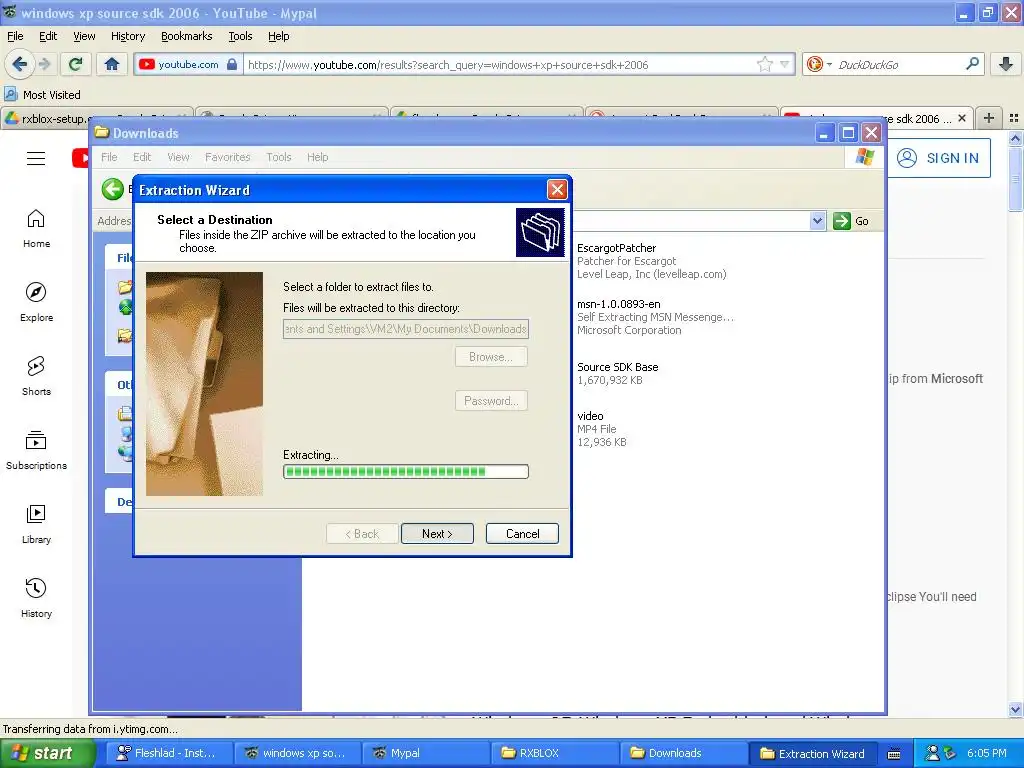Select the EscargotPatcher file
1024x768 pixels.
pos(652,261)
